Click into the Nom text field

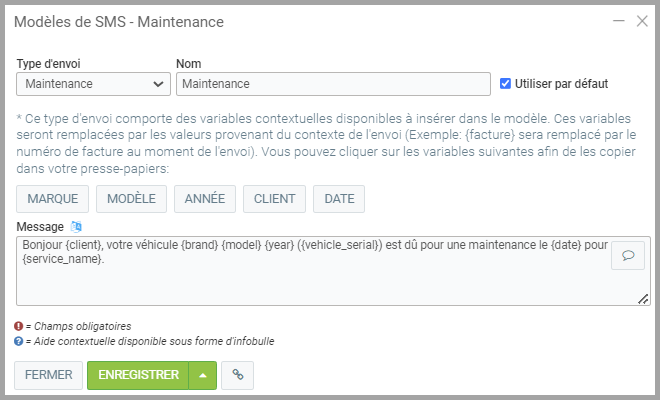pos(333,84)
